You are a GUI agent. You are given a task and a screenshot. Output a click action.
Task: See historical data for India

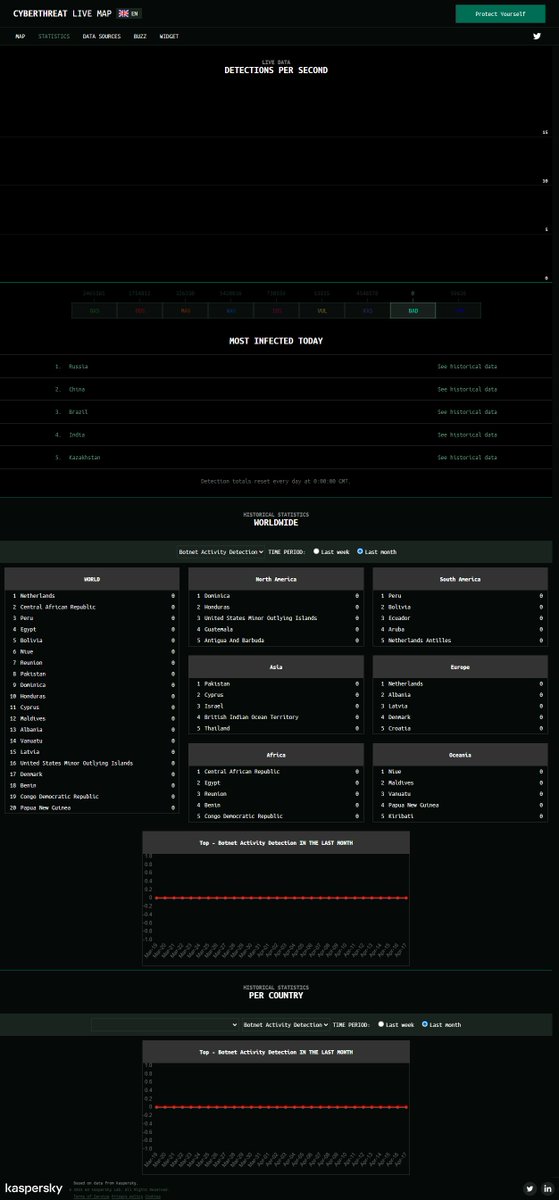pyautogui.click(x=467, y=435)
